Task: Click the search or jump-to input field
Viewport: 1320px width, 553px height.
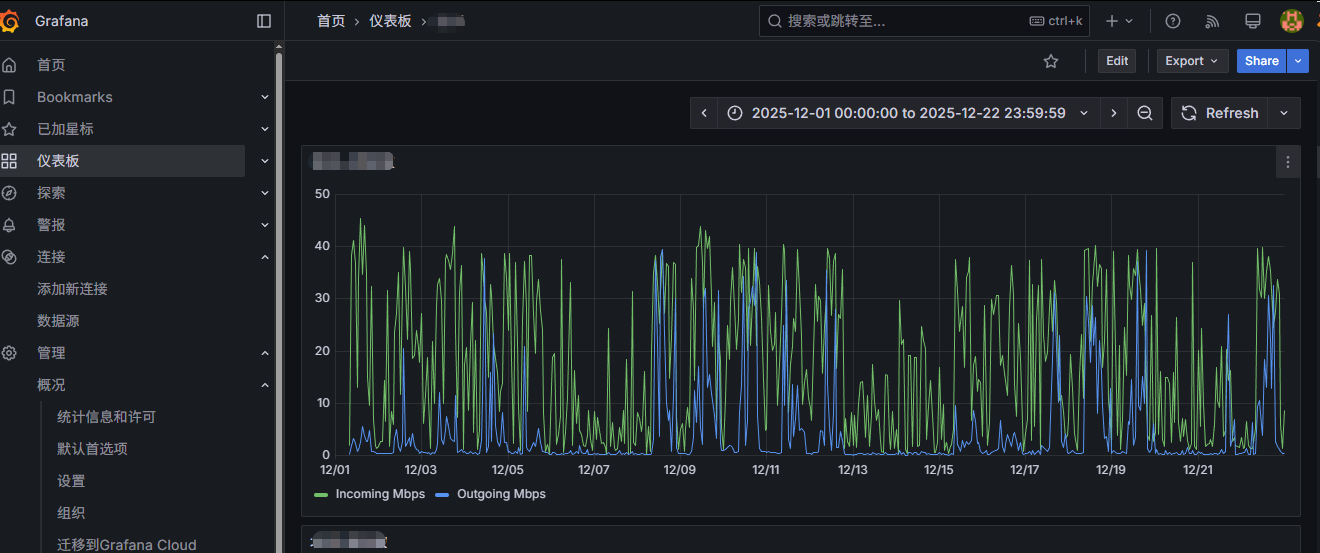Action: pyautogui.click(x=925, y=21)
